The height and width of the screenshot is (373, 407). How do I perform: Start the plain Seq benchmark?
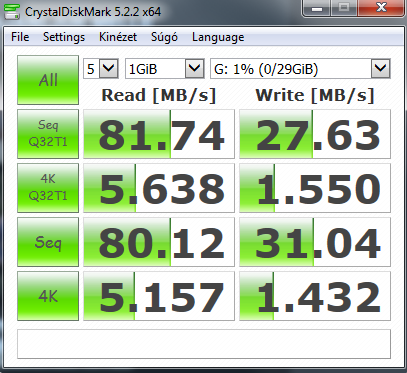pyautogui.click(x=48, y=242)
